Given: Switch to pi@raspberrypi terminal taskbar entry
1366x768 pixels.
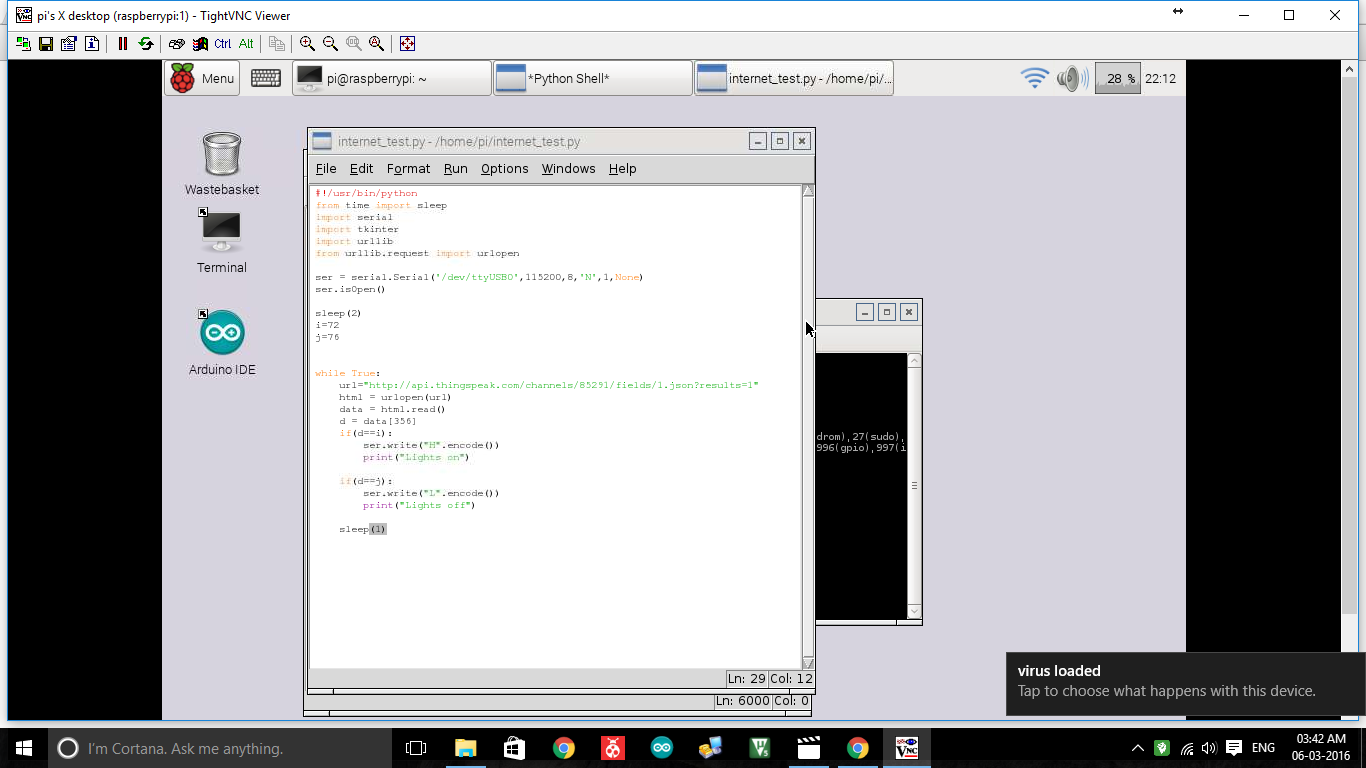Looking at the screenshot, I should (x=391, y=78).
